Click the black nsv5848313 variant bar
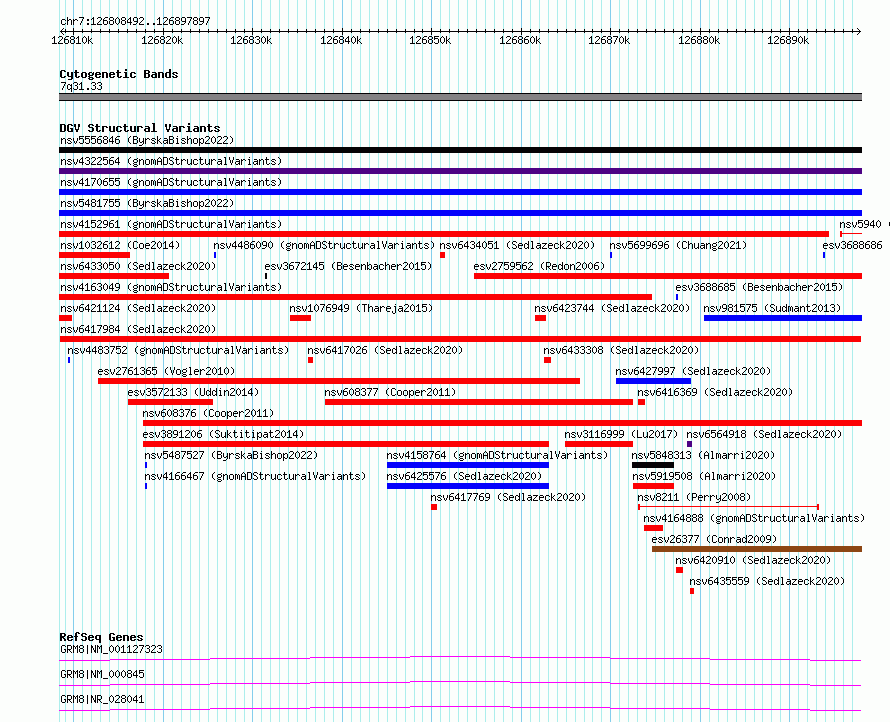 pyautogui.click(x=653, y=465)
